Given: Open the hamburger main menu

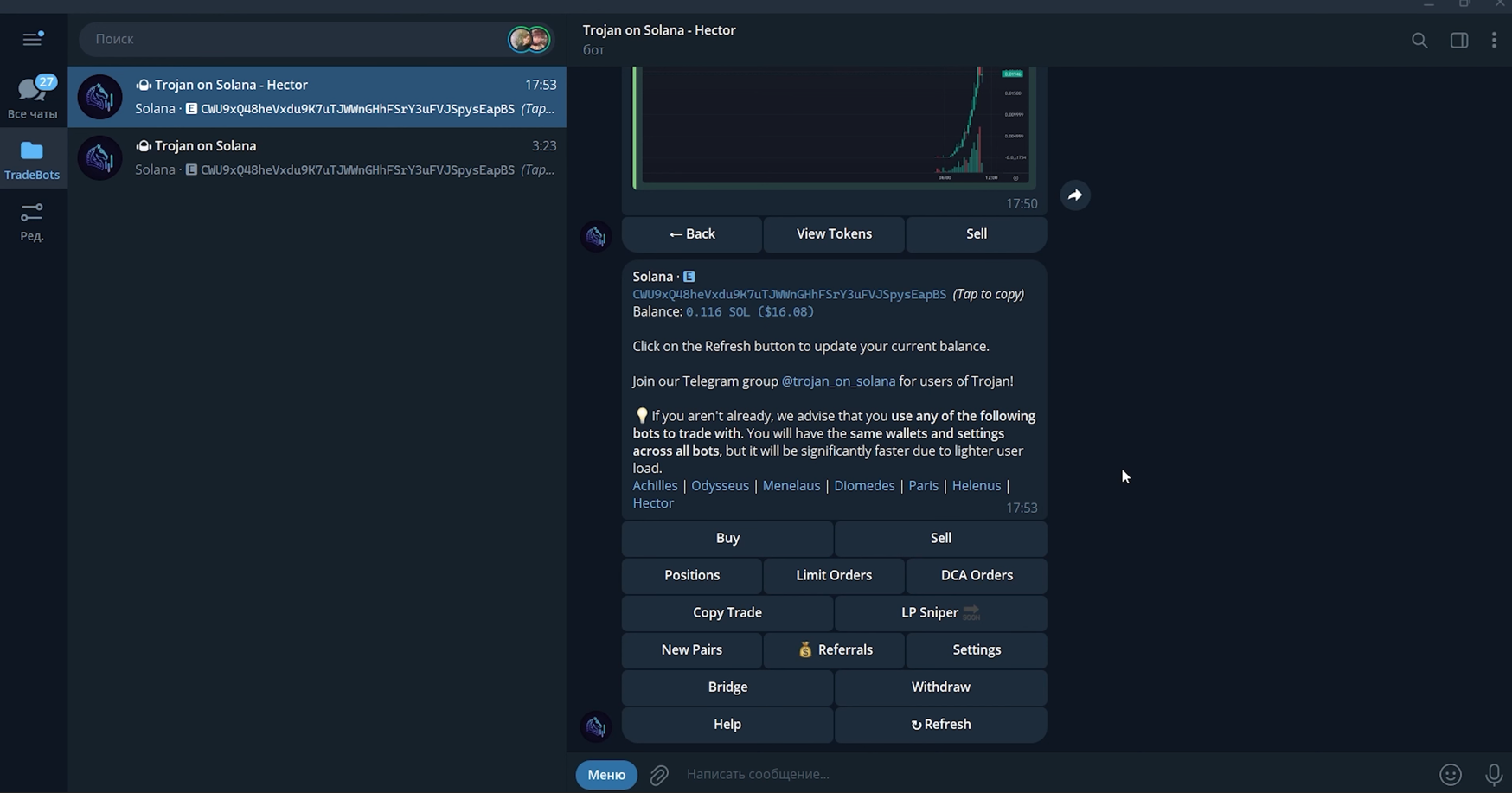Looking at the screenshot, I should click(33, 39).
